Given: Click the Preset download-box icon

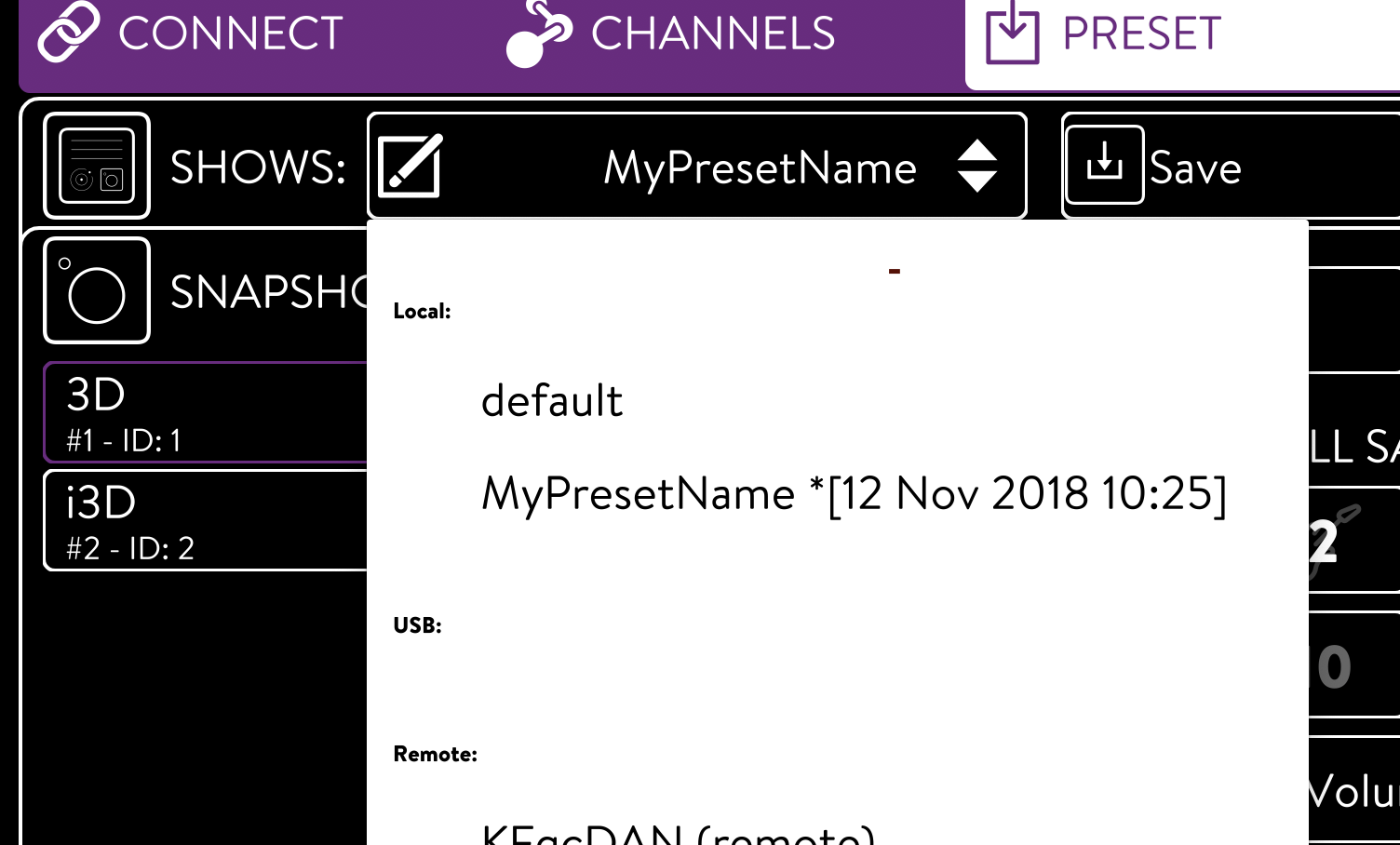Looking at the screenshot, I should tap(1012, 33).
